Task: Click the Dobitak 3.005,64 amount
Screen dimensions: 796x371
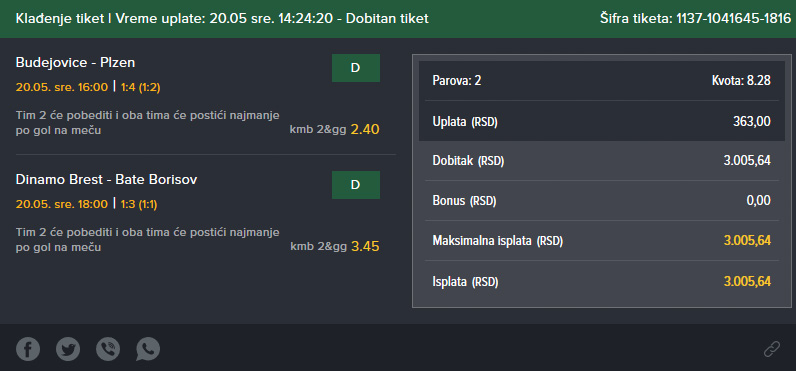Action: [747, 161]
